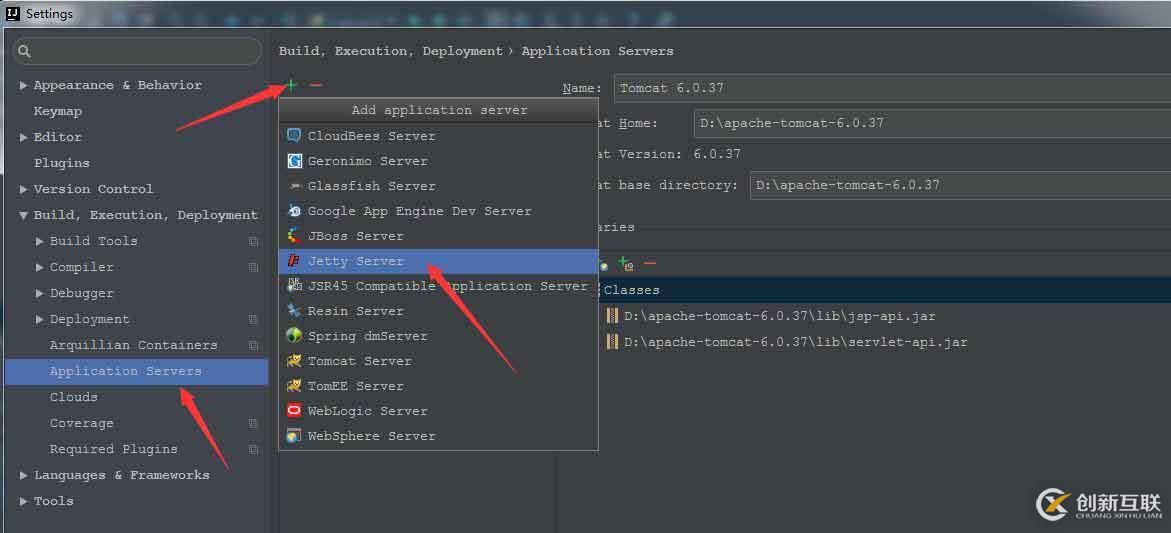Click Tomcat Version value 6.0.37
The height and width of the screenshot is (533, 1171).
tap(717, 154)
